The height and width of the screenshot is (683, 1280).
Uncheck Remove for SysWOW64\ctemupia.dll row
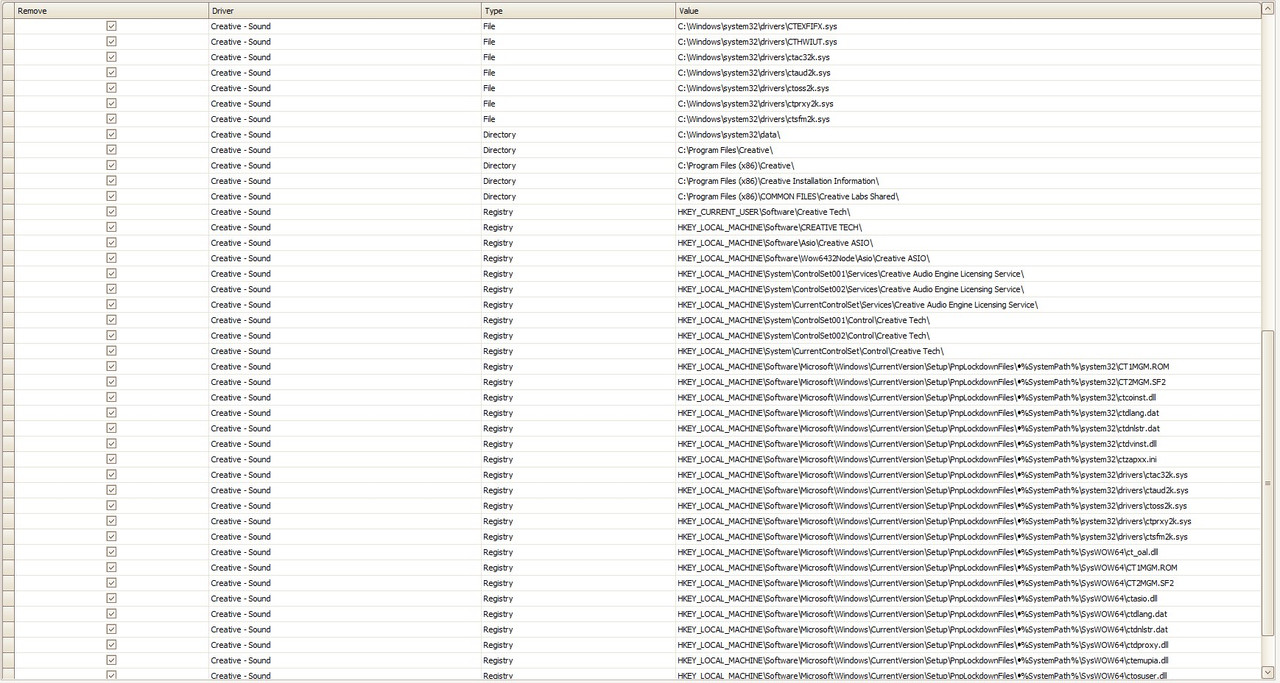click(111, 660)
